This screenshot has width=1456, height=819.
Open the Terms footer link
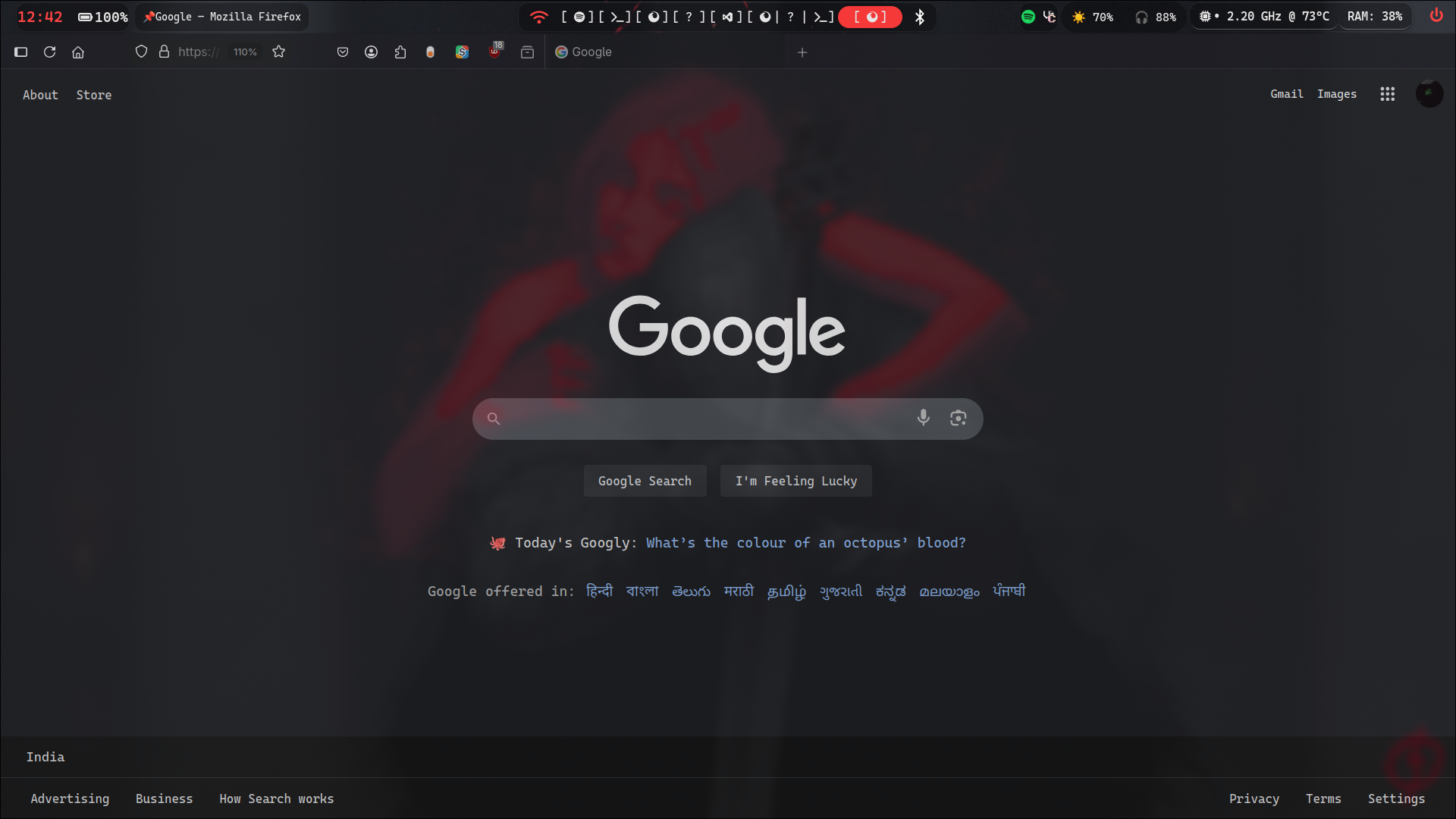[x=1323, y=799]
